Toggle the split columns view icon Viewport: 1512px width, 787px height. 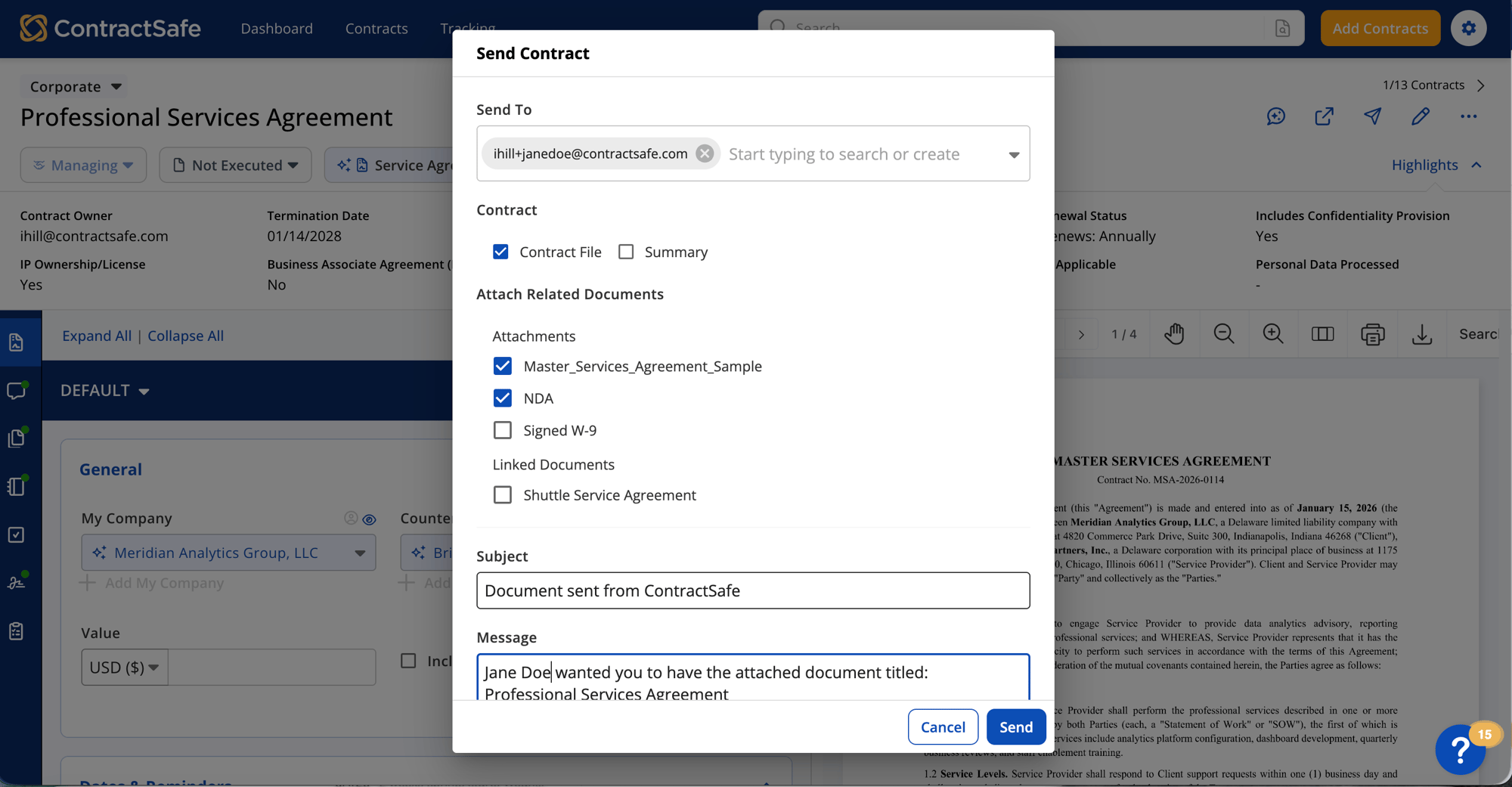click(1322, 334)
